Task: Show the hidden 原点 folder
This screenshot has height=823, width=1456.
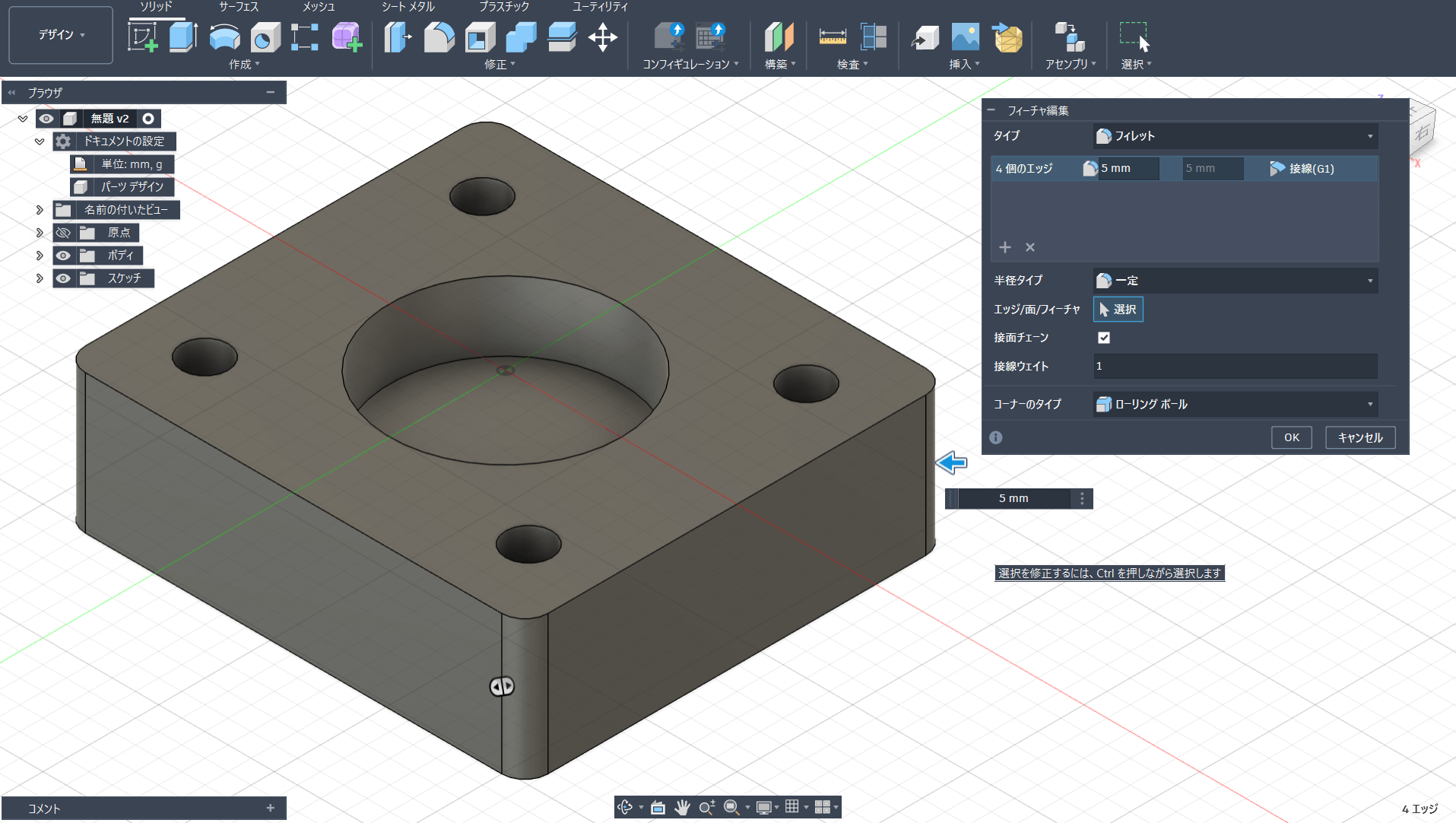Action: pos(63,233)
